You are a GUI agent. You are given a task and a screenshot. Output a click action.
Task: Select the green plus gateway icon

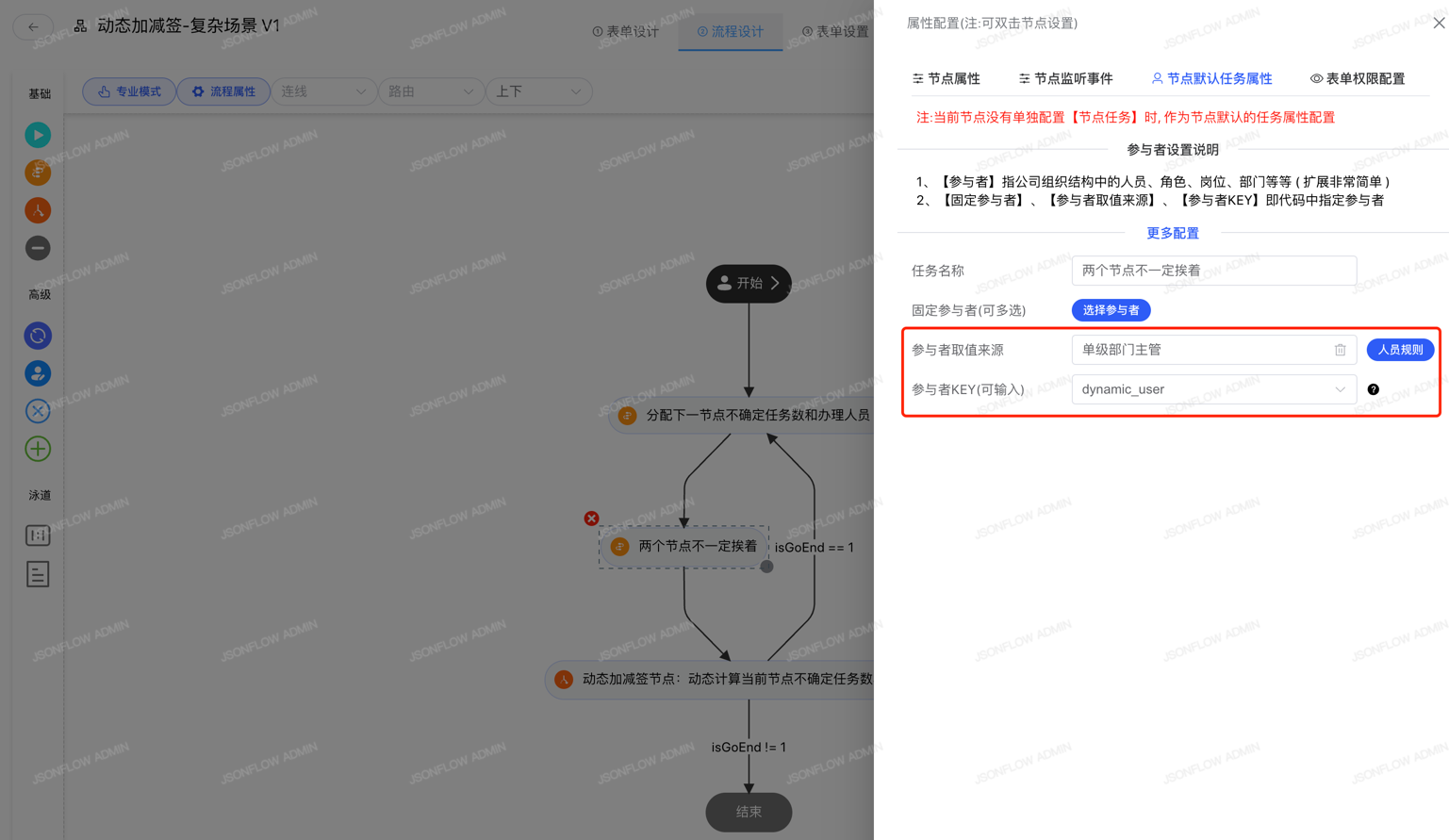point(38,449)
